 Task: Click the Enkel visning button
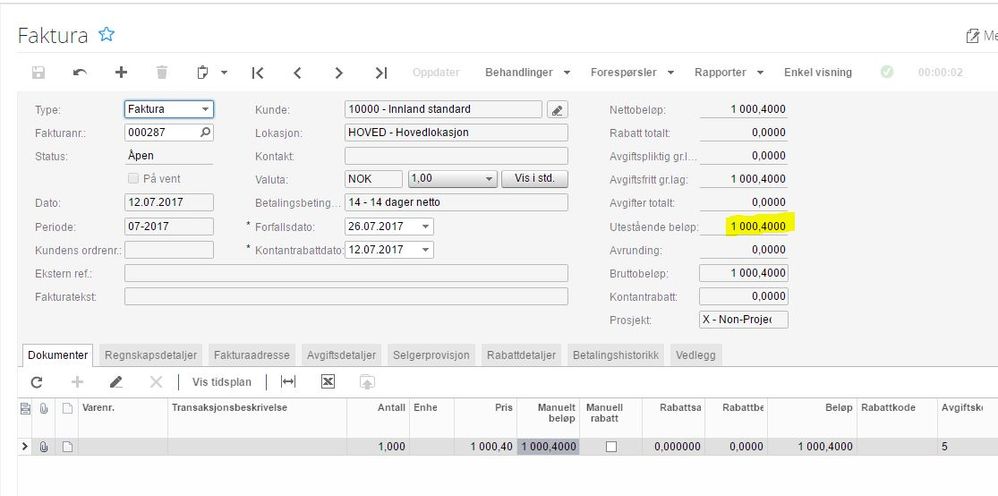click(x=818, y=73)
